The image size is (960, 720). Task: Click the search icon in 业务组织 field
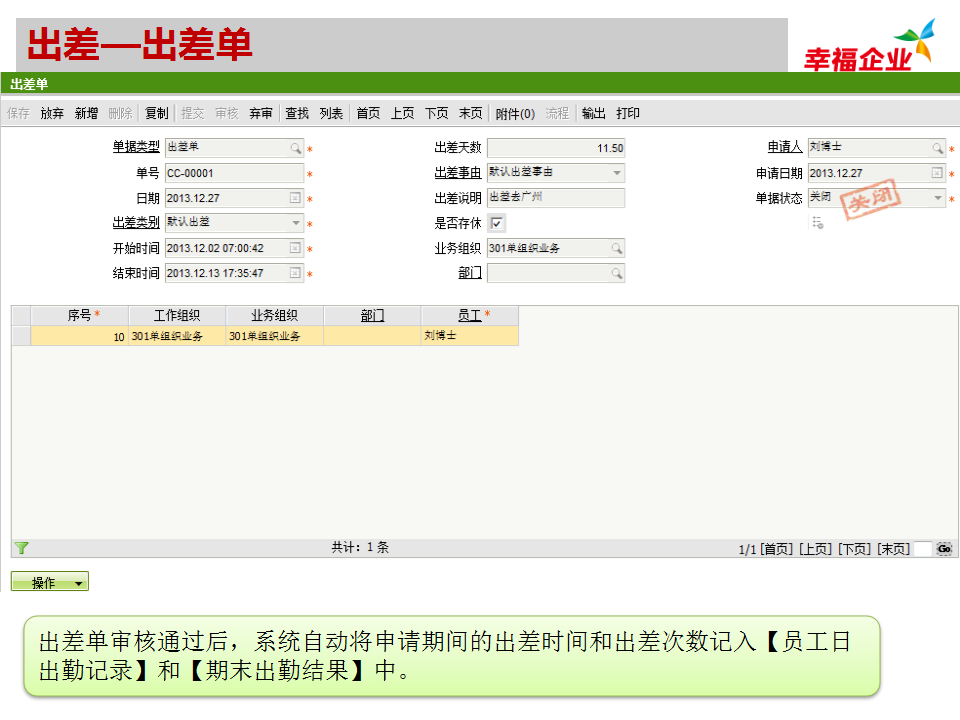click(617, 248)
